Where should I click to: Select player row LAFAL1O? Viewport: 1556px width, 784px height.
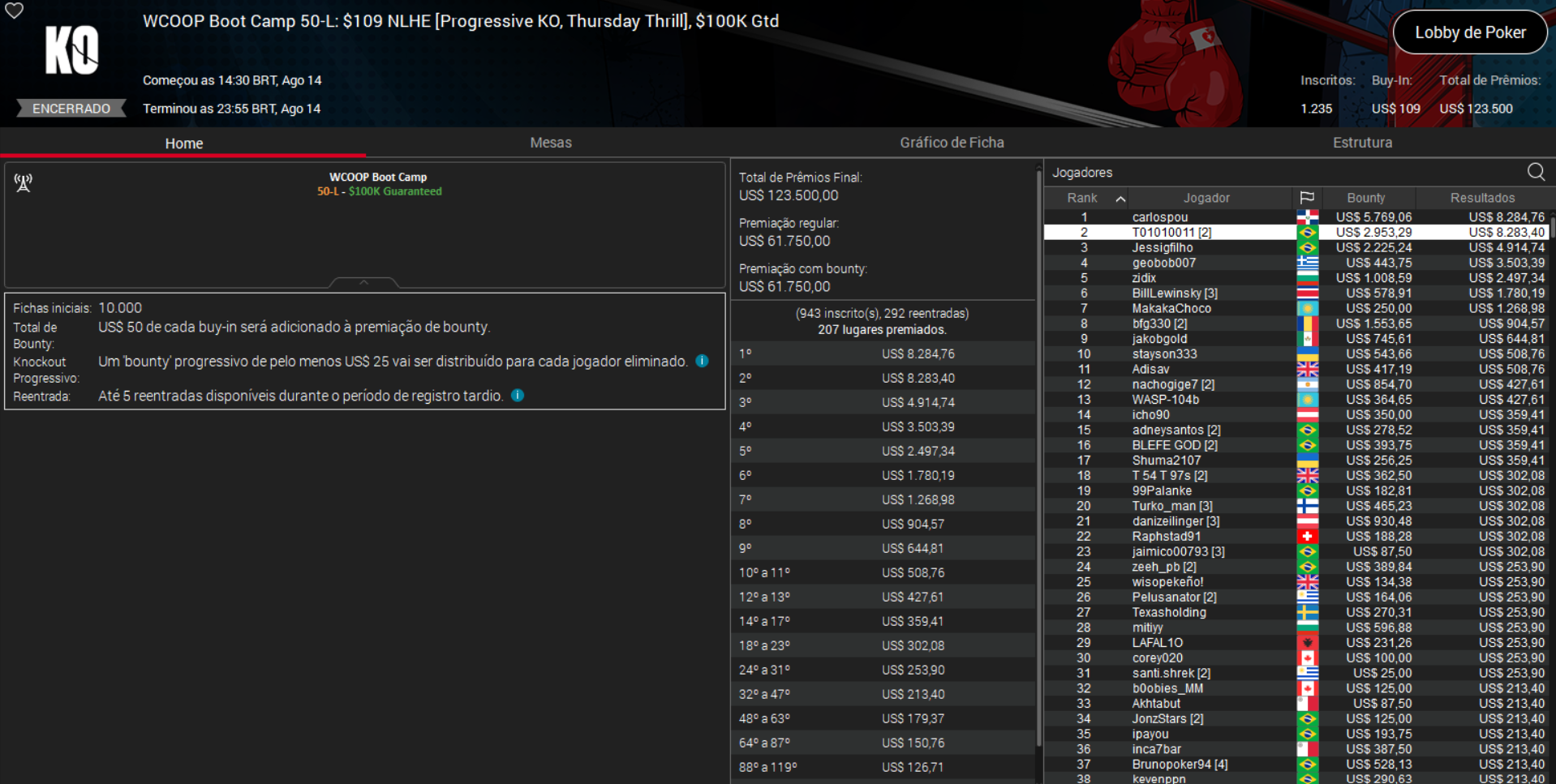pos(1296,643)
